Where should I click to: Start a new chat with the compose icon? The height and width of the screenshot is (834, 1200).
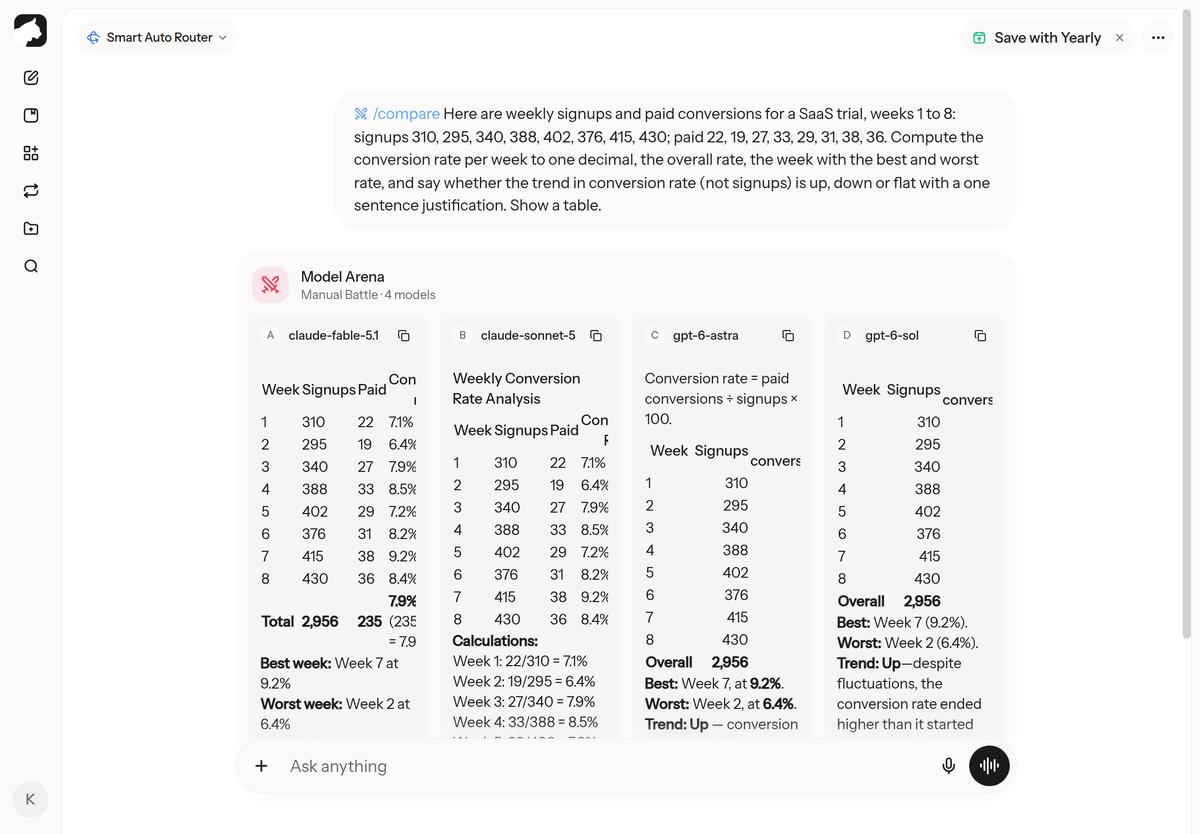(31, 78)
